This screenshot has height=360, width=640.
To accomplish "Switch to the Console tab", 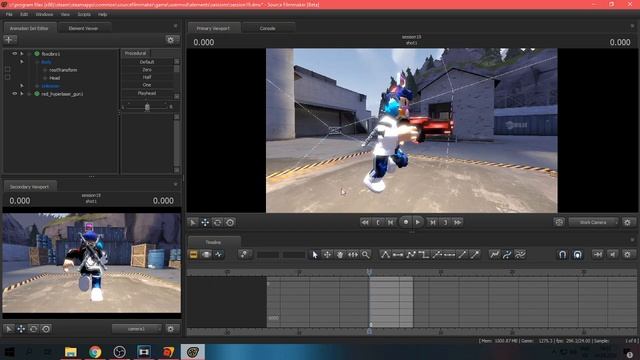I will pos(267,28).
